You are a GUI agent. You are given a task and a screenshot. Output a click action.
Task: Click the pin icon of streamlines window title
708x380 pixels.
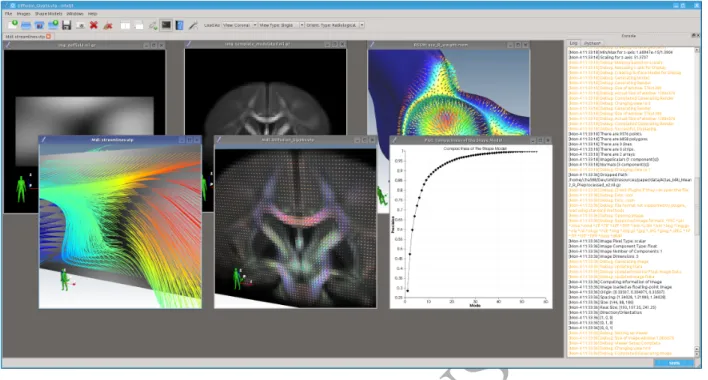[x=44, y=140]
